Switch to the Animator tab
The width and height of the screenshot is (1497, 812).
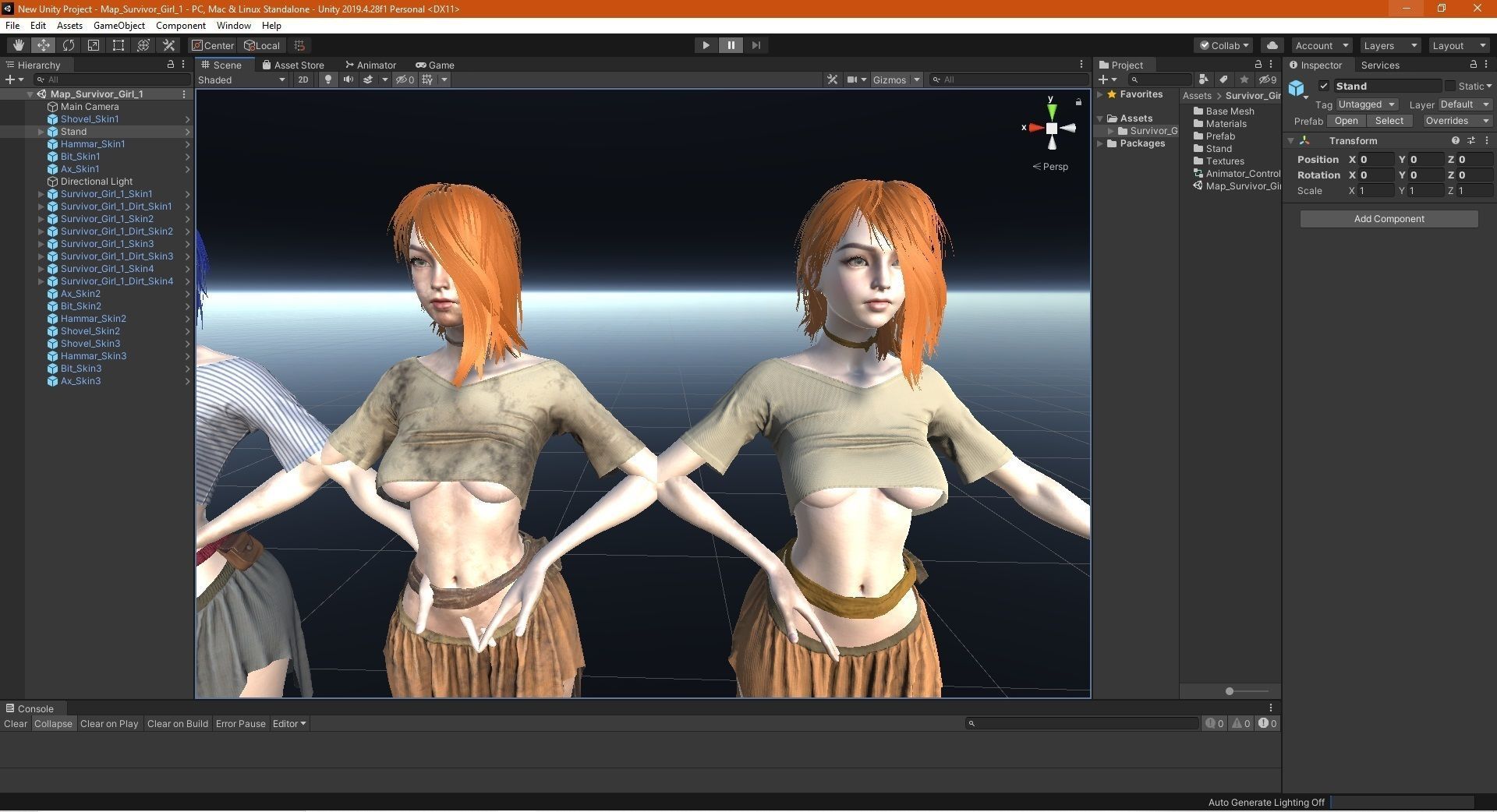[x=370, y=65]
